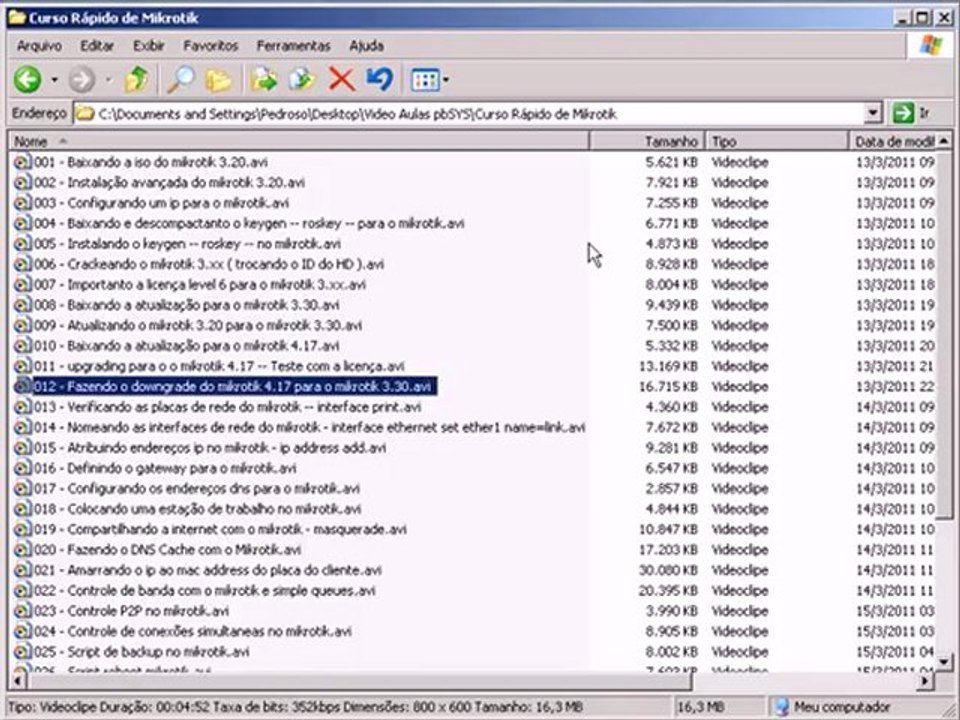The image size is (960, 720).
Task: Click the blue Undo arrow icon
Action: pyautogui.click(x=380, y=80)
